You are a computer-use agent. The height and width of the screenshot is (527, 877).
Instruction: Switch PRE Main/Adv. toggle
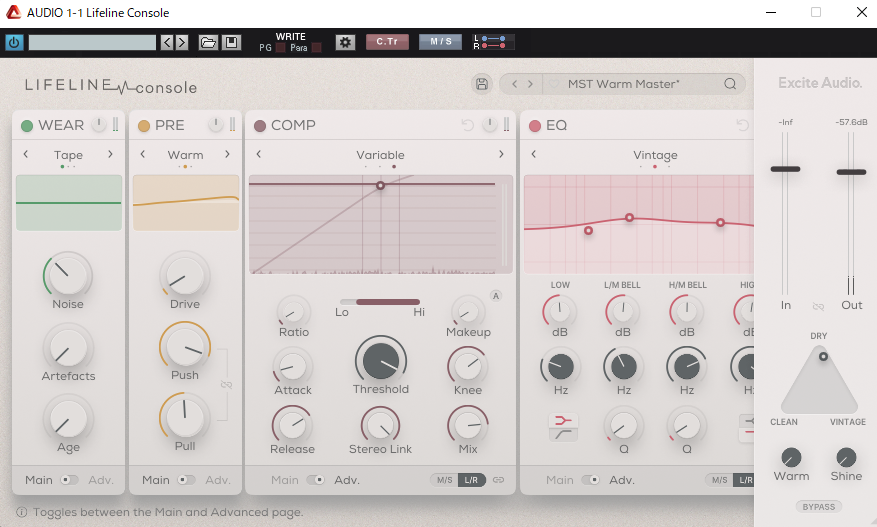(186, 480)
